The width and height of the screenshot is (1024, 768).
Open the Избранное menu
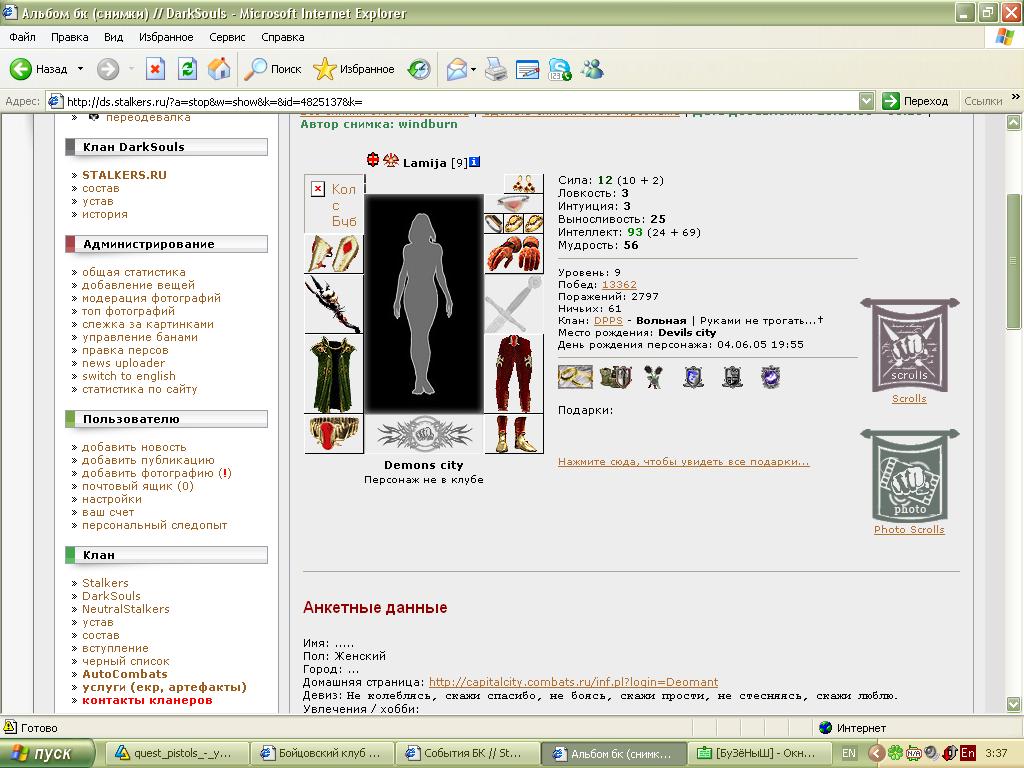166,37
